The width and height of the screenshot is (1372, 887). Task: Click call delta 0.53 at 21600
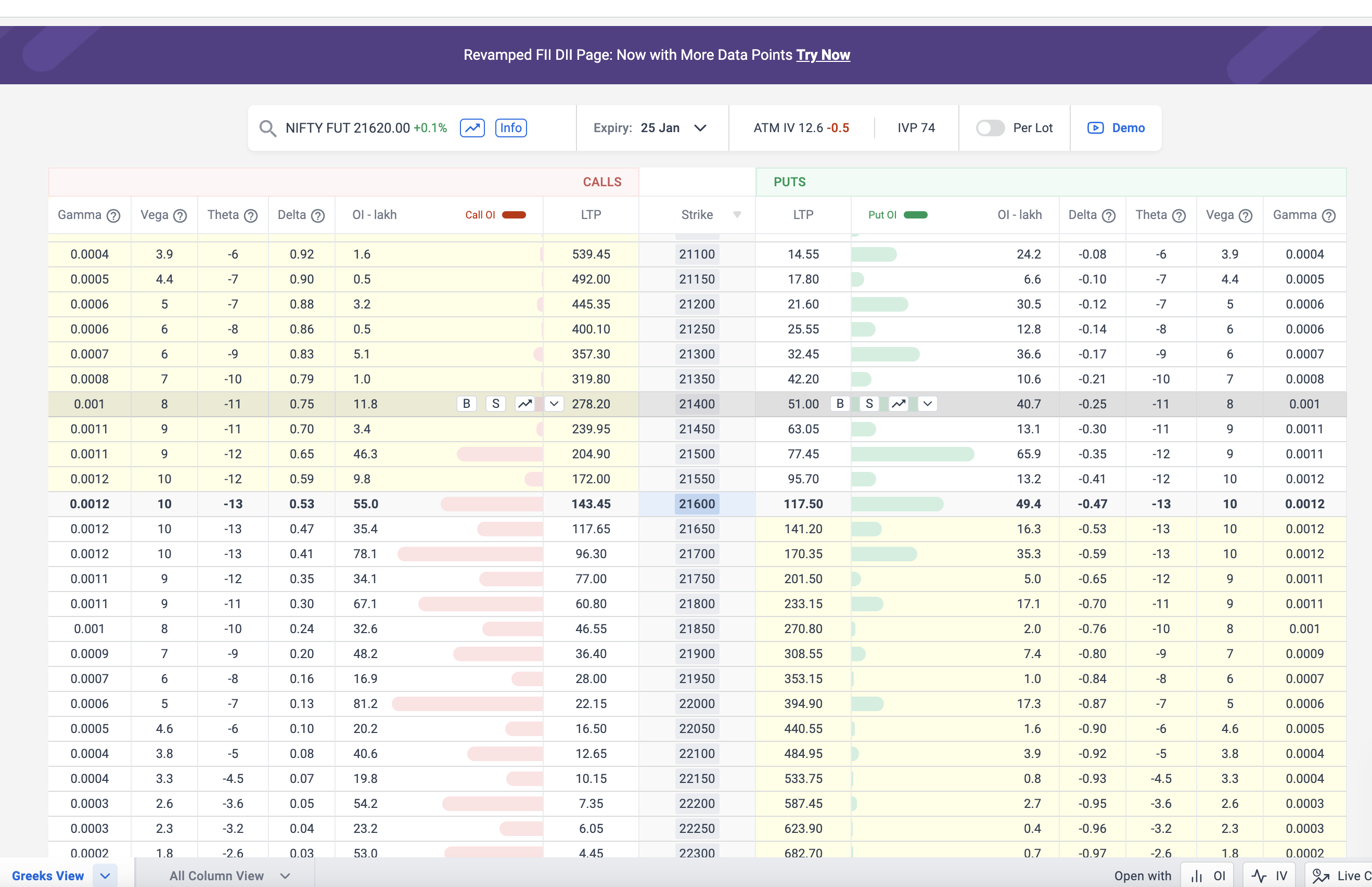[302, 504]
